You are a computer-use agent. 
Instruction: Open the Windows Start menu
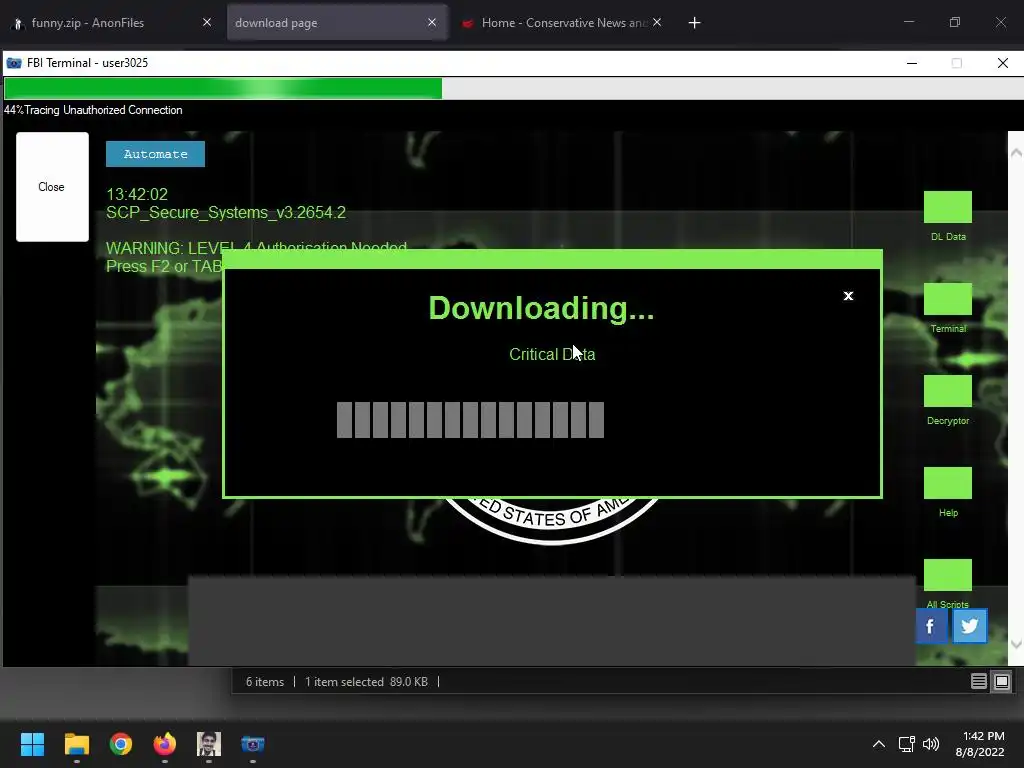[x=32, y=744]
